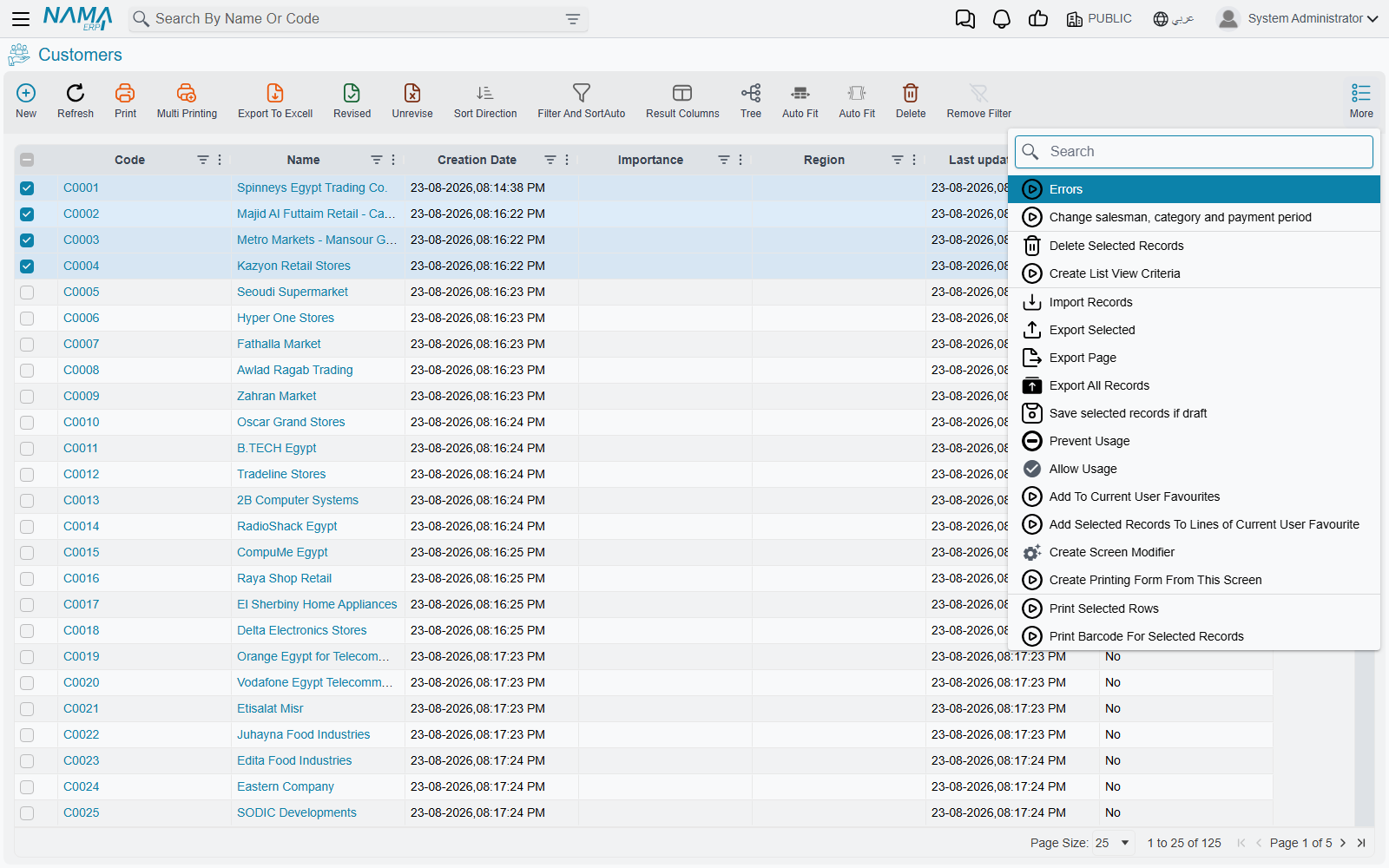This screenshot has width=1389, height=868.
Task: Uncheck the row C0003 checkbox
Action: click(x=27, y=240)
